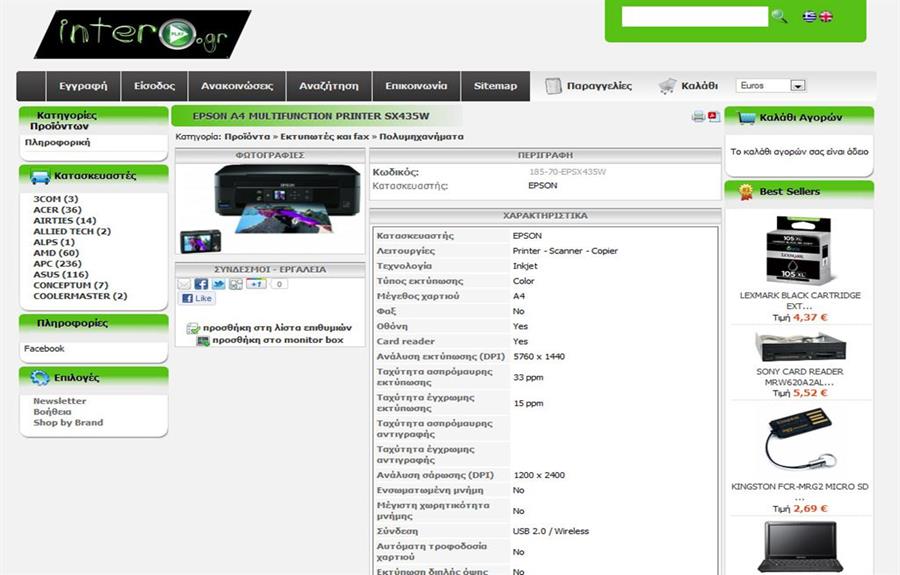Viewport: 900px width, 575px height.
Task: Open the Sitemap menu item
Action: pos(495,86)
